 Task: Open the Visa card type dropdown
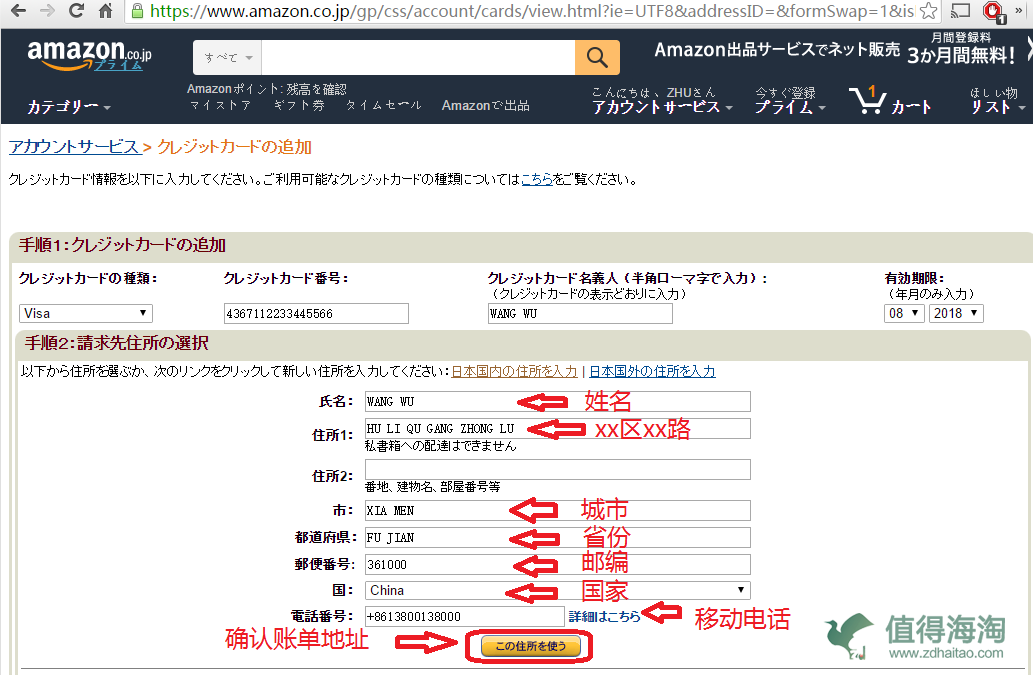86,313
